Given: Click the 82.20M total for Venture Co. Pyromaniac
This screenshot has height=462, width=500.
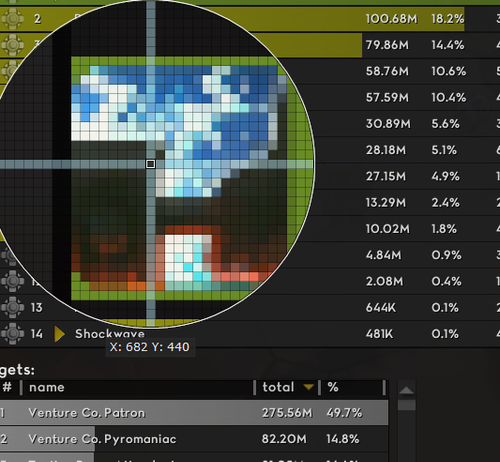Looking at the screenshot, I should tap(284, 439).
